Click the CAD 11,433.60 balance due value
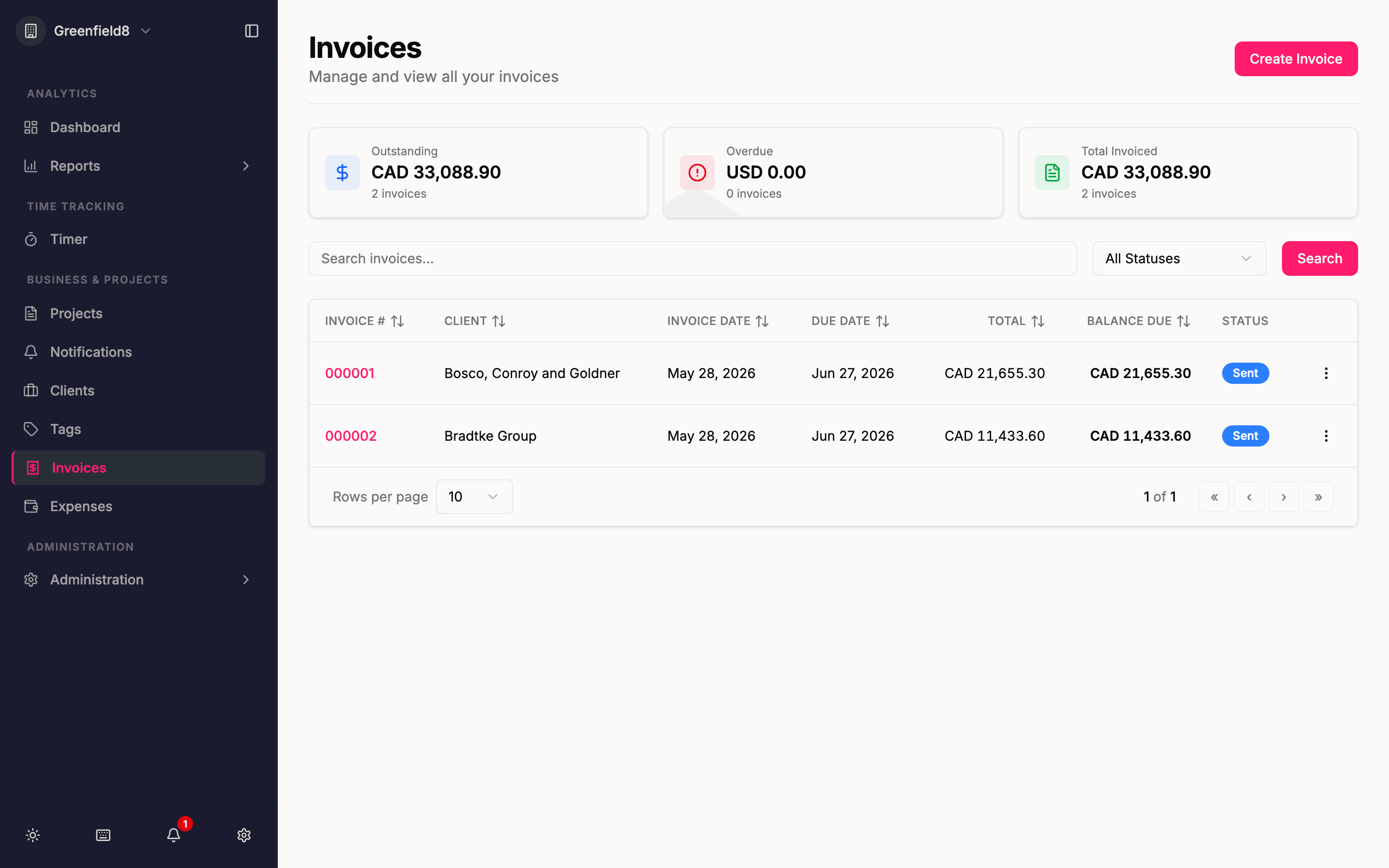The image size is (1389, 868). point(1141,436)
